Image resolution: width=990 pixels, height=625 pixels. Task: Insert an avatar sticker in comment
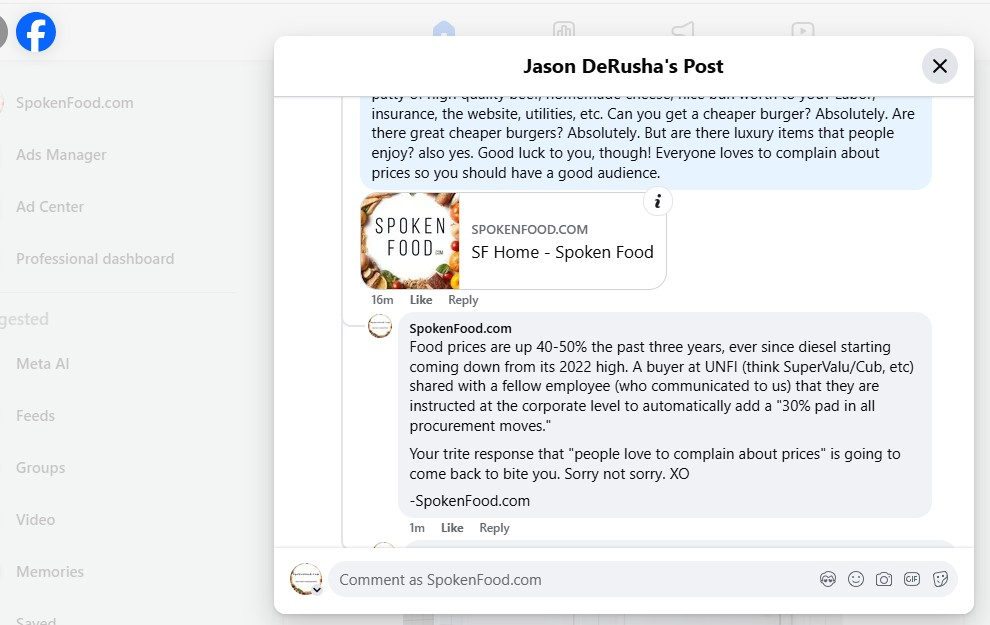point(828,579)
